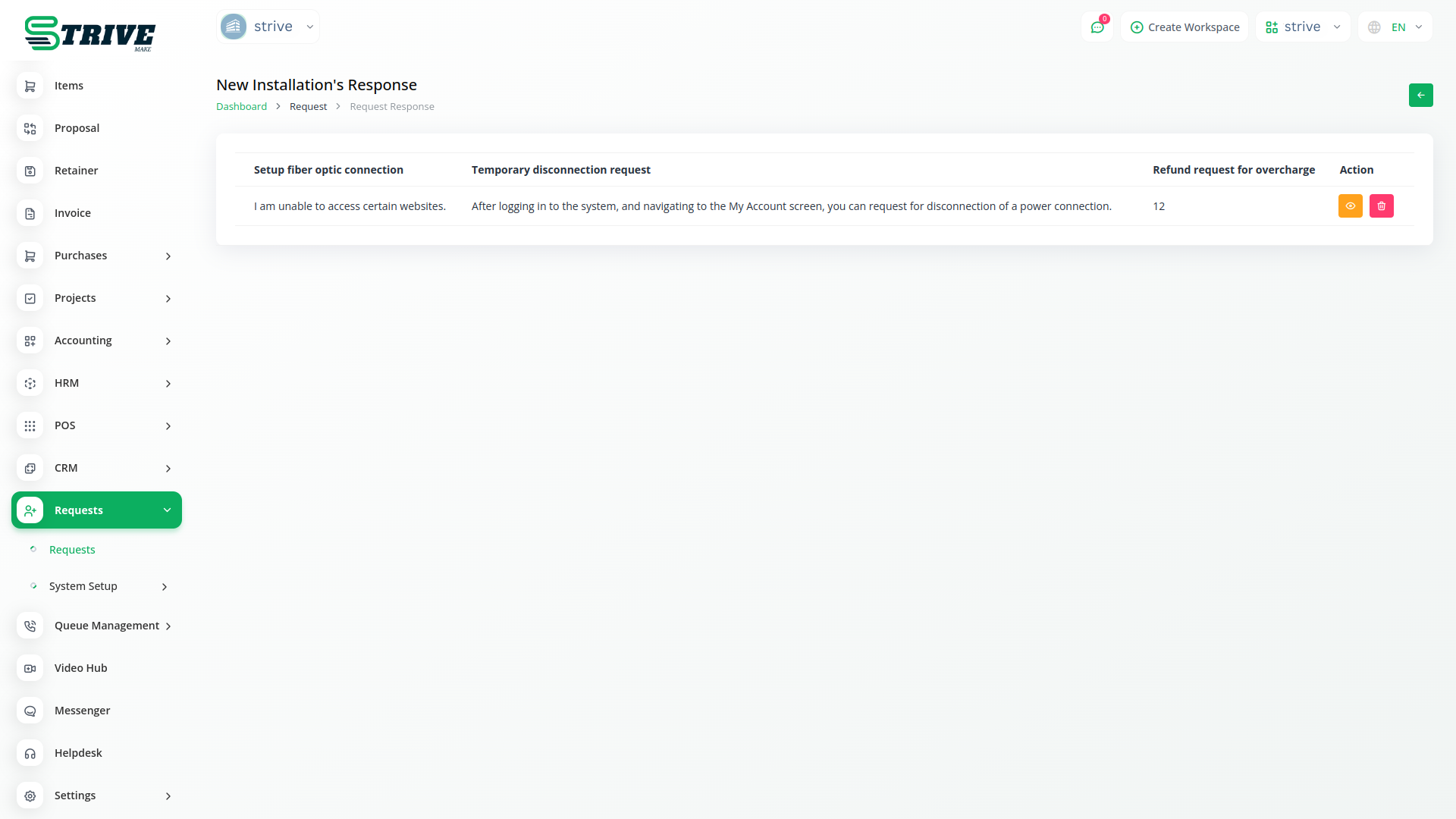Viewport: 1456px width, 819px height.
Task: Expand the Accounting menu chevron
Action: pyautogui.click(x=168, y=341)
